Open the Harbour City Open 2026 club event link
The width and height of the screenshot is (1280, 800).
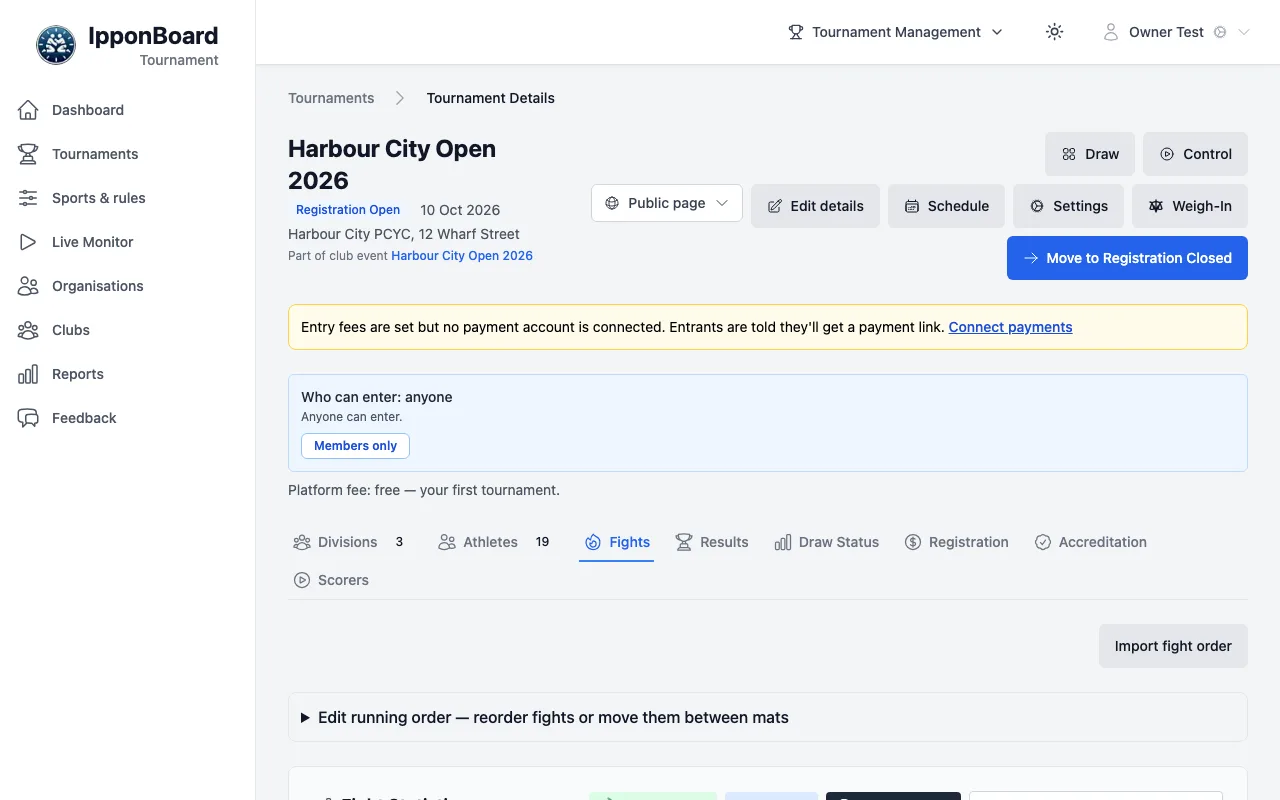(462, 256)
